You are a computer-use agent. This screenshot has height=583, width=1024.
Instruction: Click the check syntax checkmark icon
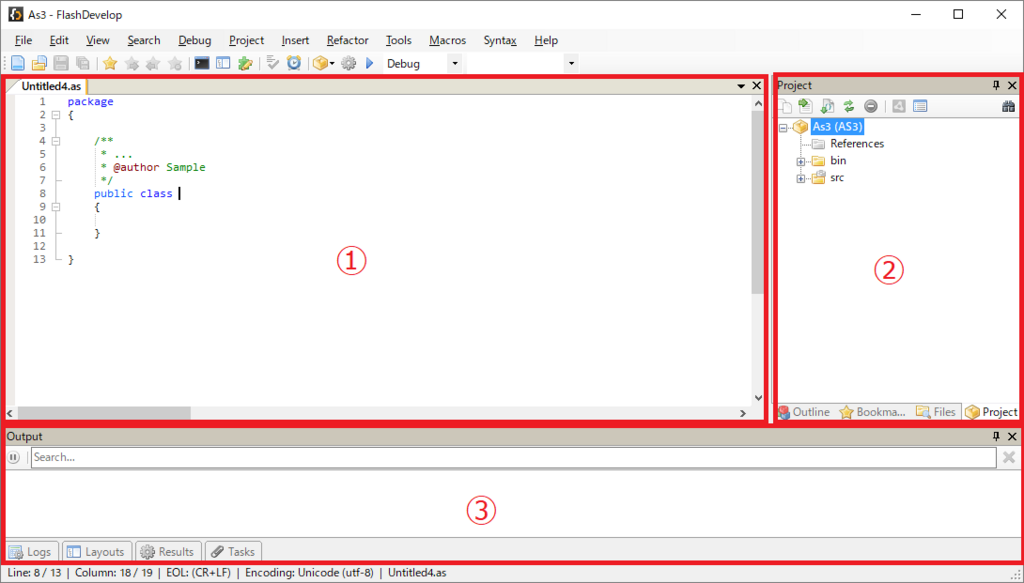[x=272, y=63]
